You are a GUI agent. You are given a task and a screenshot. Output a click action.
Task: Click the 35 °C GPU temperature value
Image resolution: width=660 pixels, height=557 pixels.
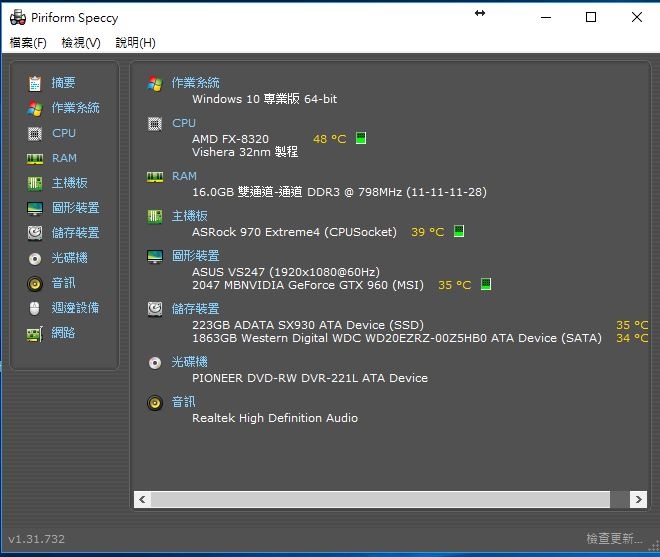tap(455, 285)
